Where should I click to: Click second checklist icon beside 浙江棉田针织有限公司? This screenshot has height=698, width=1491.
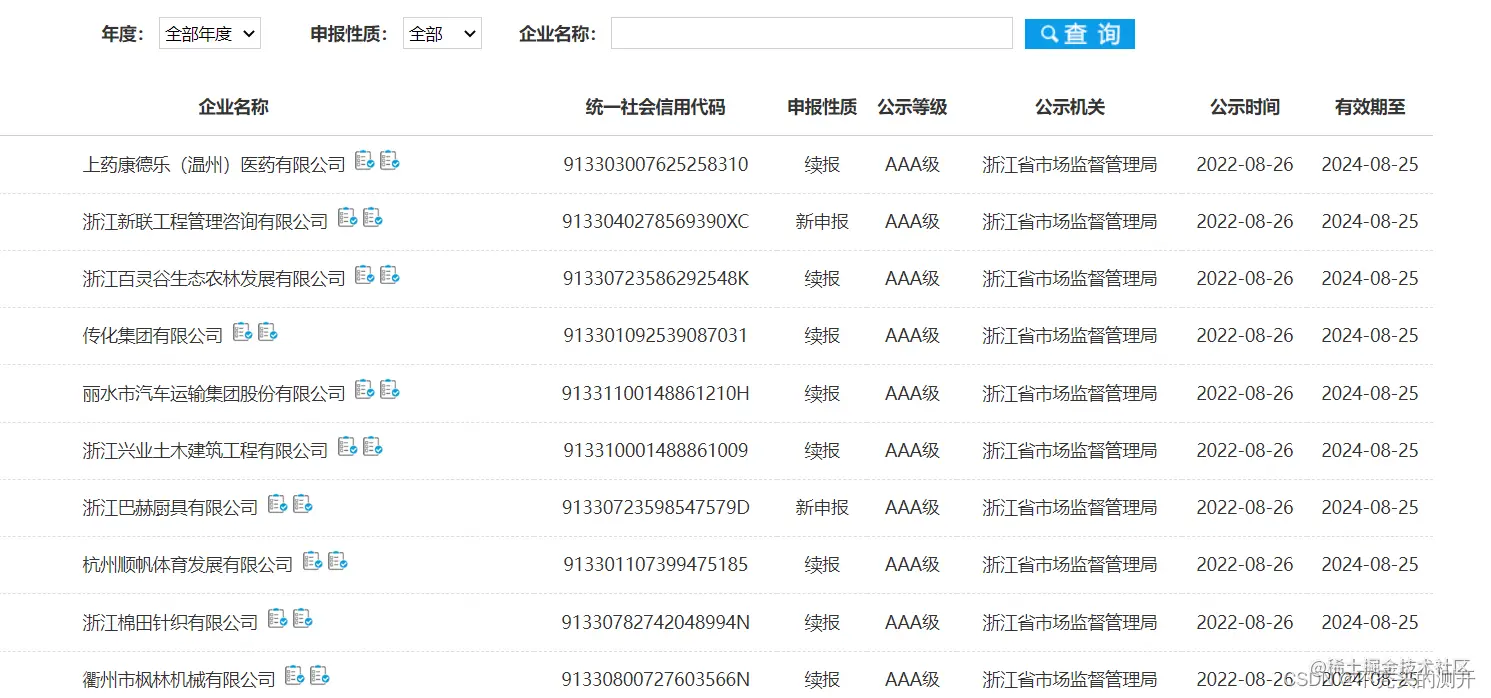(x=303, y=619)
